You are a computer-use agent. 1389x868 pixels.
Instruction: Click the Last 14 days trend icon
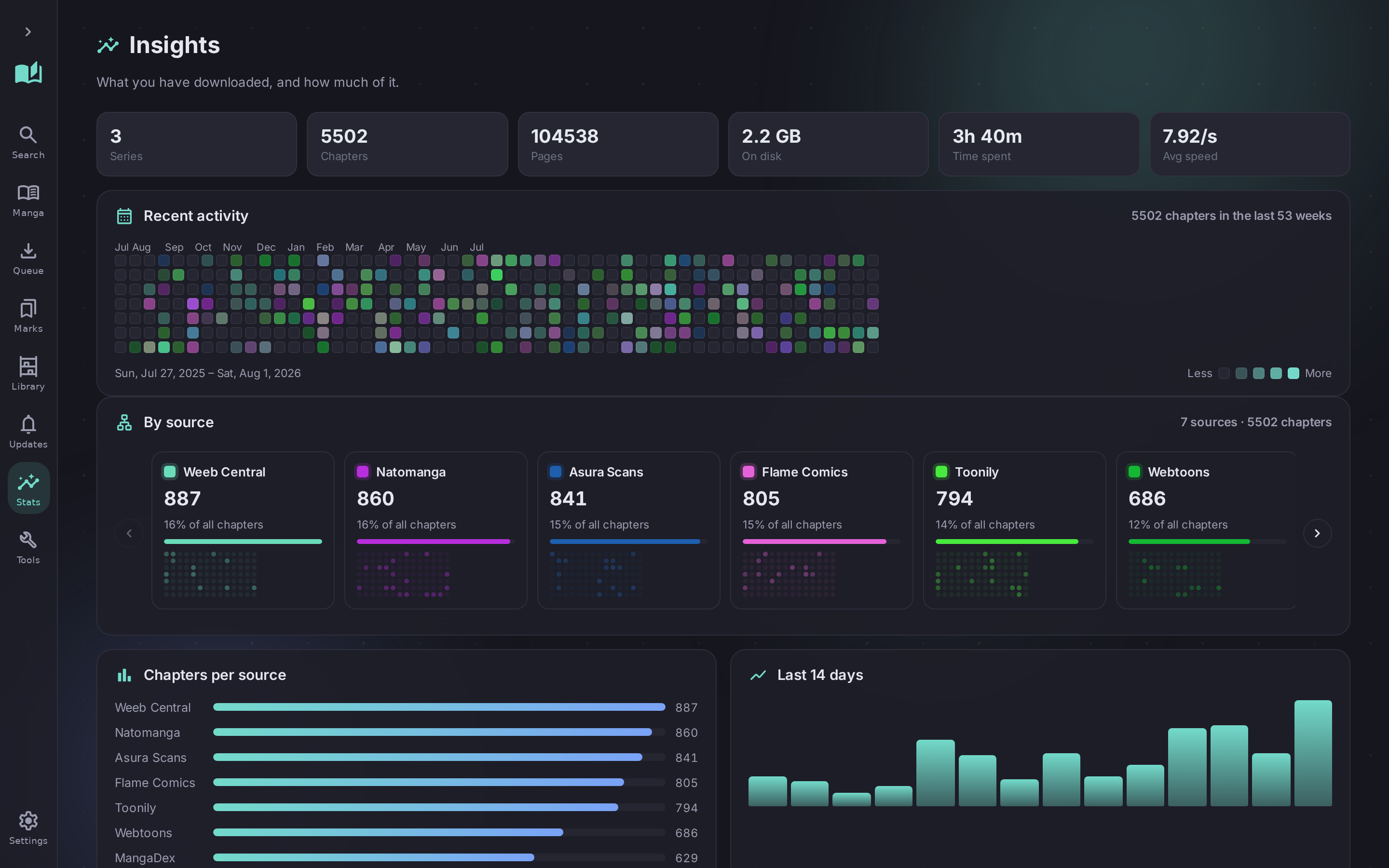coord(758,675)
